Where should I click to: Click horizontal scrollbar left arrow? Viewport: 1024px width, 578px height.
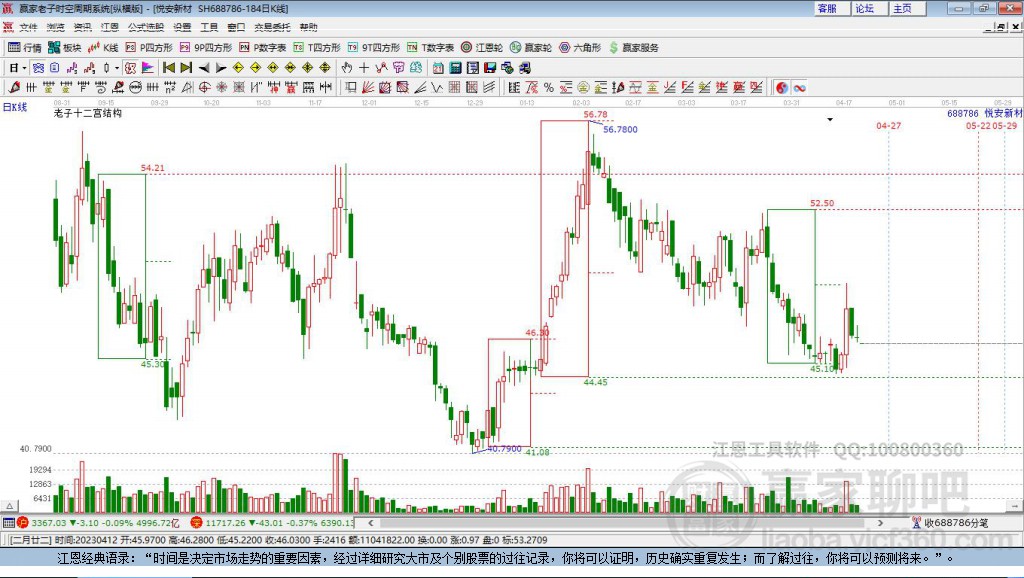coord(370,522)
